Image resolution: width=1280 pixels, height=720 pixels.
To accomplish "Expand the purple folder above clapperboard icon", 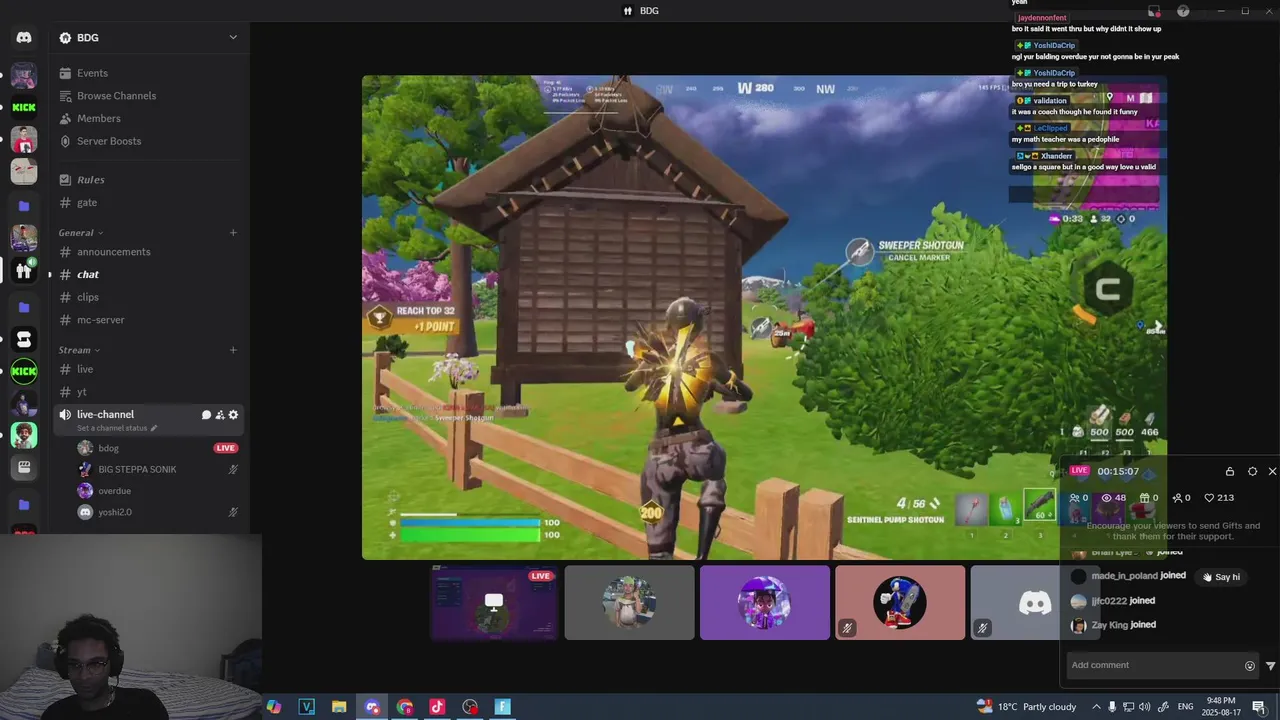I will (x=24, y=307).
